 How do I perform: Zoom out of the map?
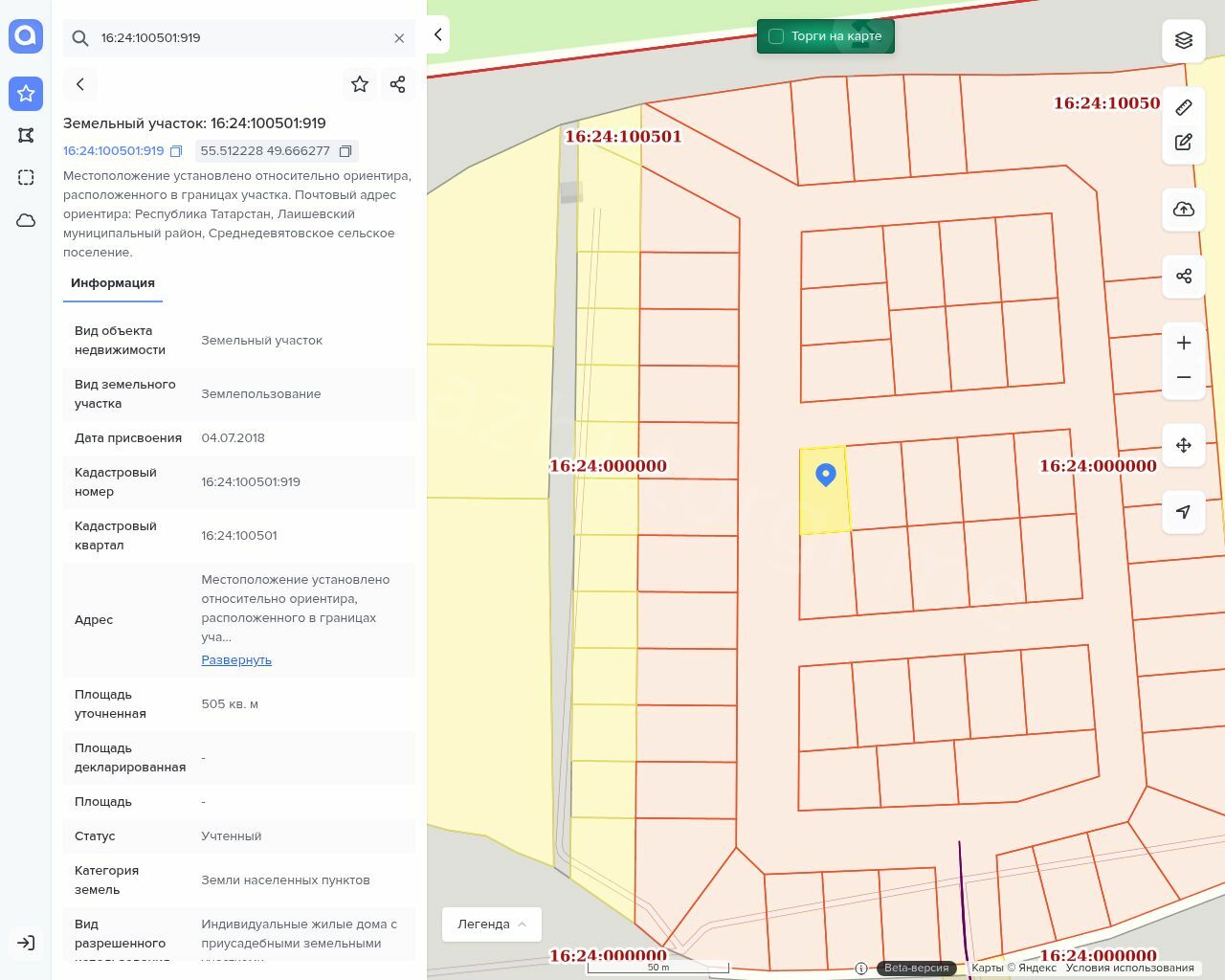[1184, 377]
